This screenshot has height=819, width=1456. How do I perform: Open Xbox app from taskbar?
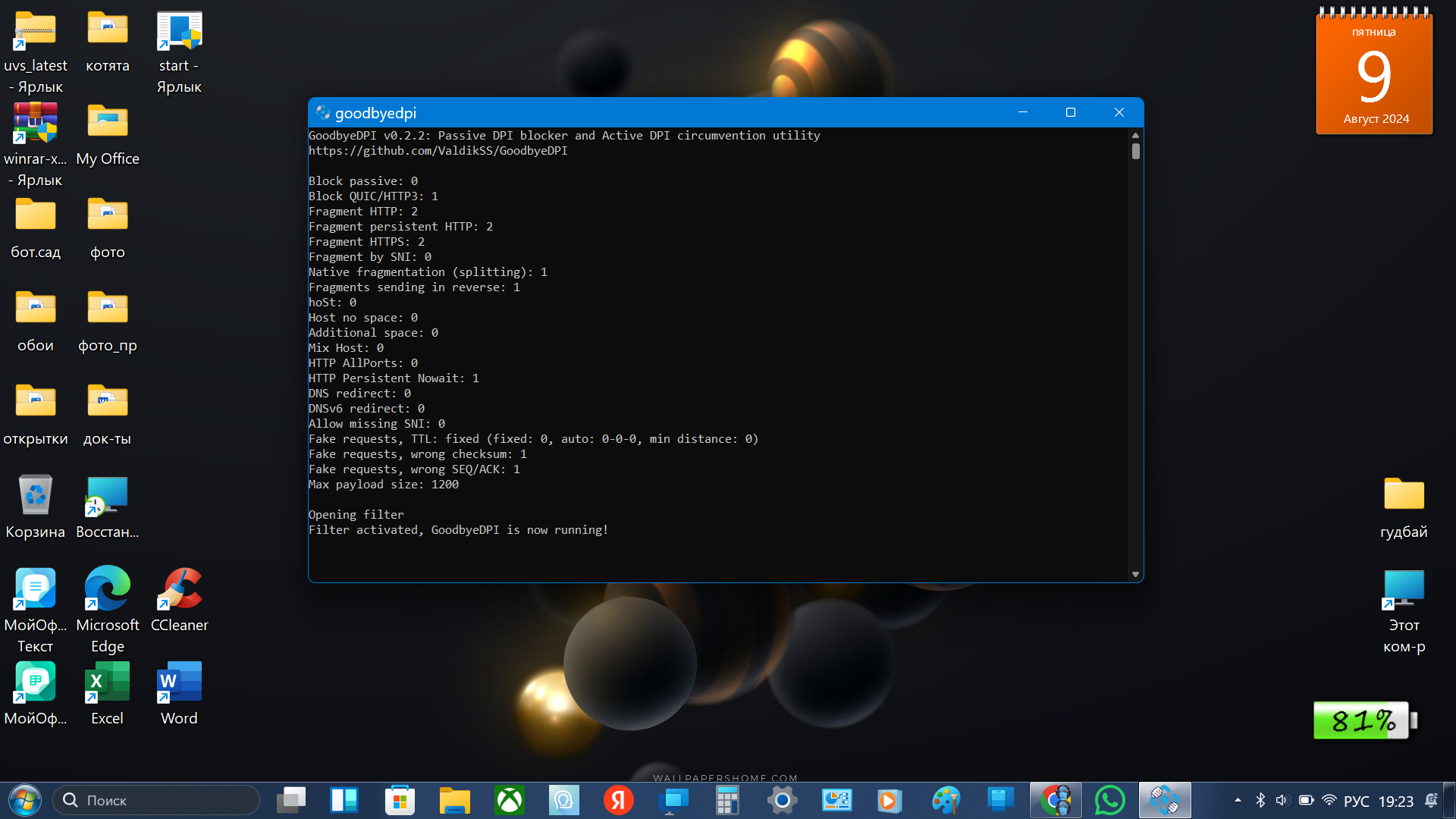click(510, 800)
